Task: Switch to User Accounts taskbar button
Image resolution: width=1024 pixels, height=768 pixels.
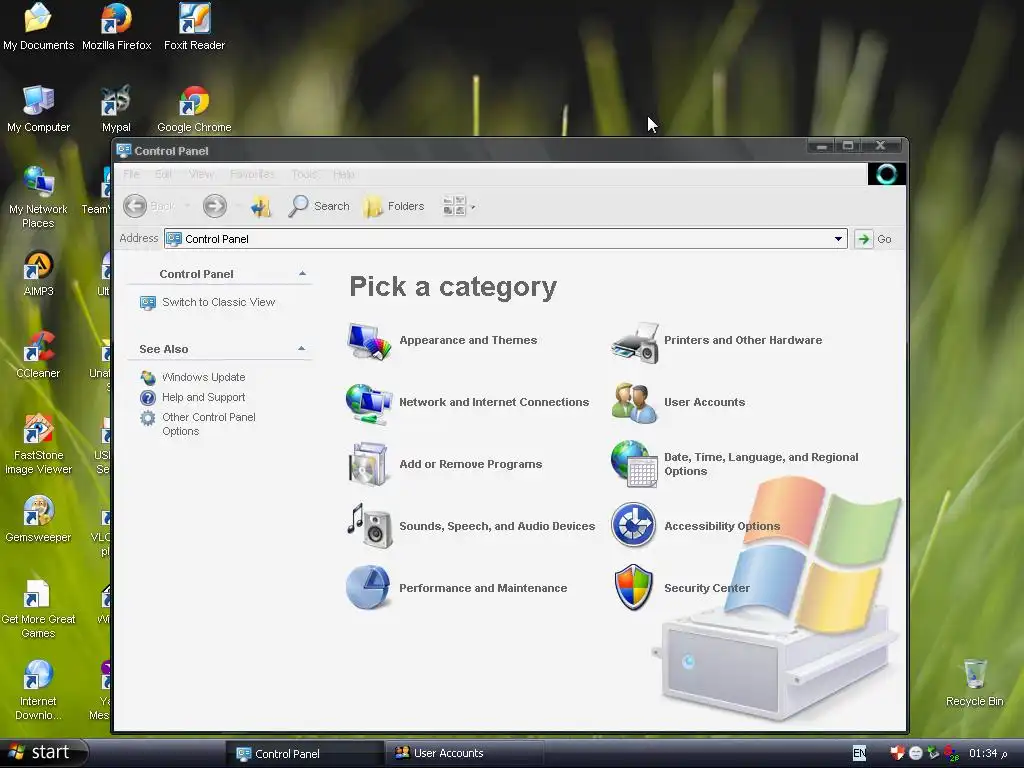Action: click(463, 753)
